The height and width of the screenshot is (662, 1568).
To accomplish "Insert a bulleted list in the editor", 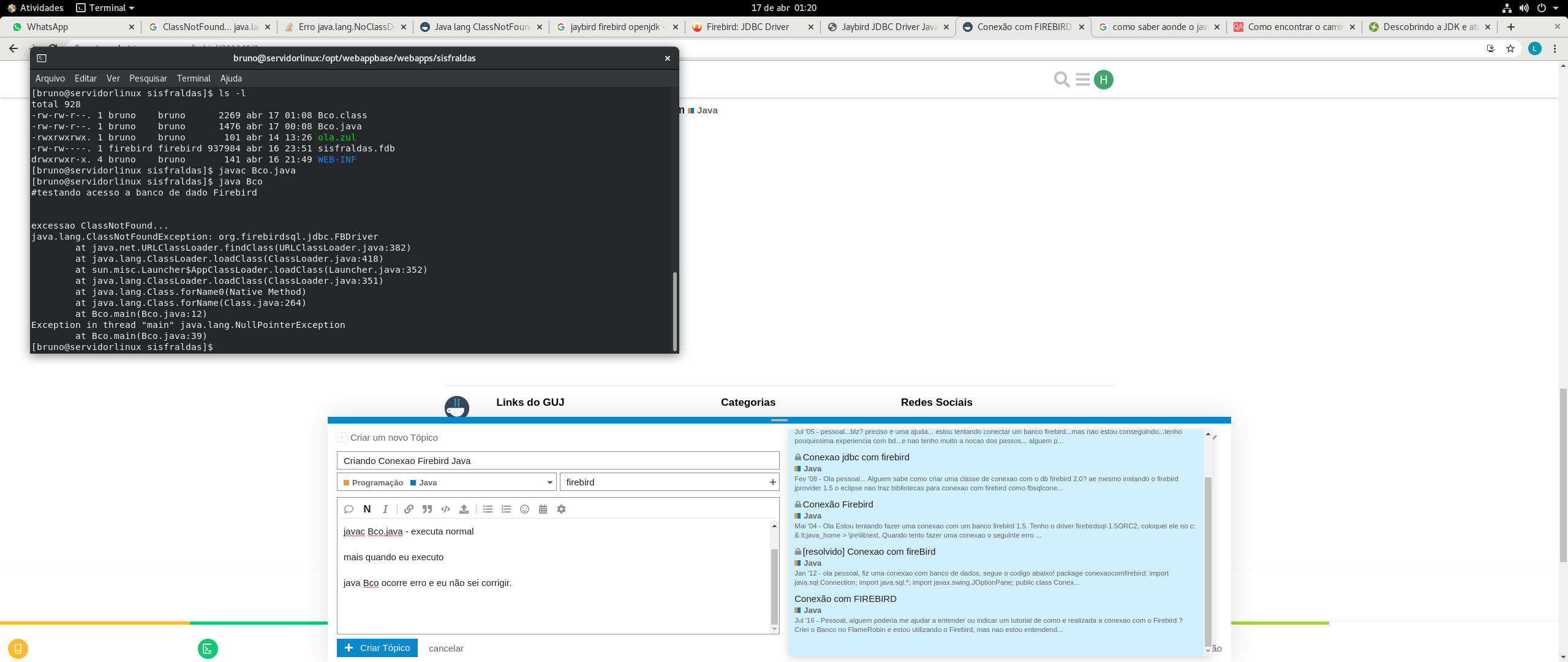I will [488, 509].
